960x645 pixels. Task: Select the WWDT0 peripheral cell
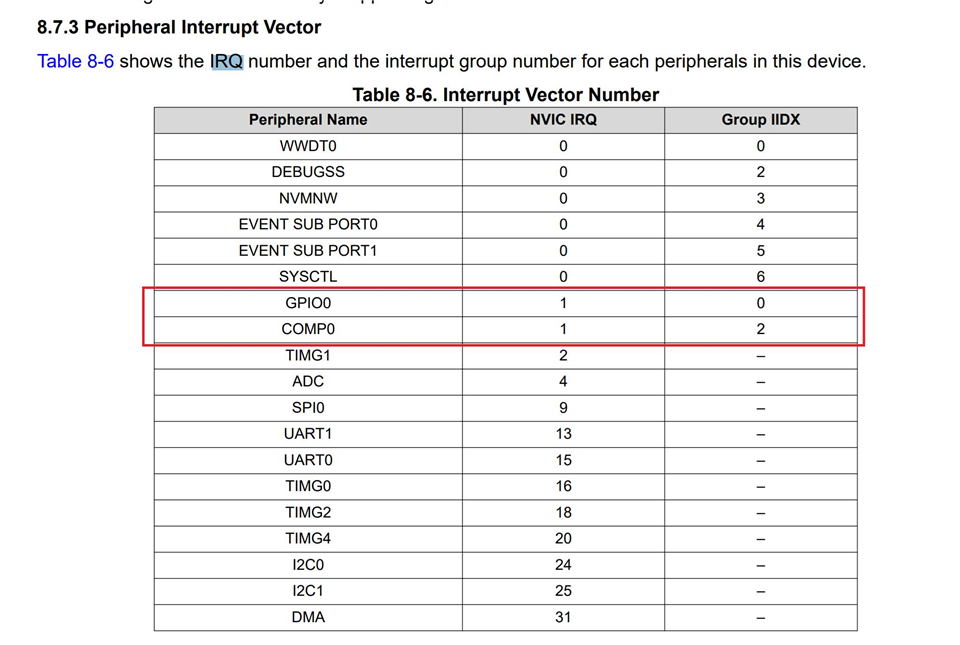308,146
